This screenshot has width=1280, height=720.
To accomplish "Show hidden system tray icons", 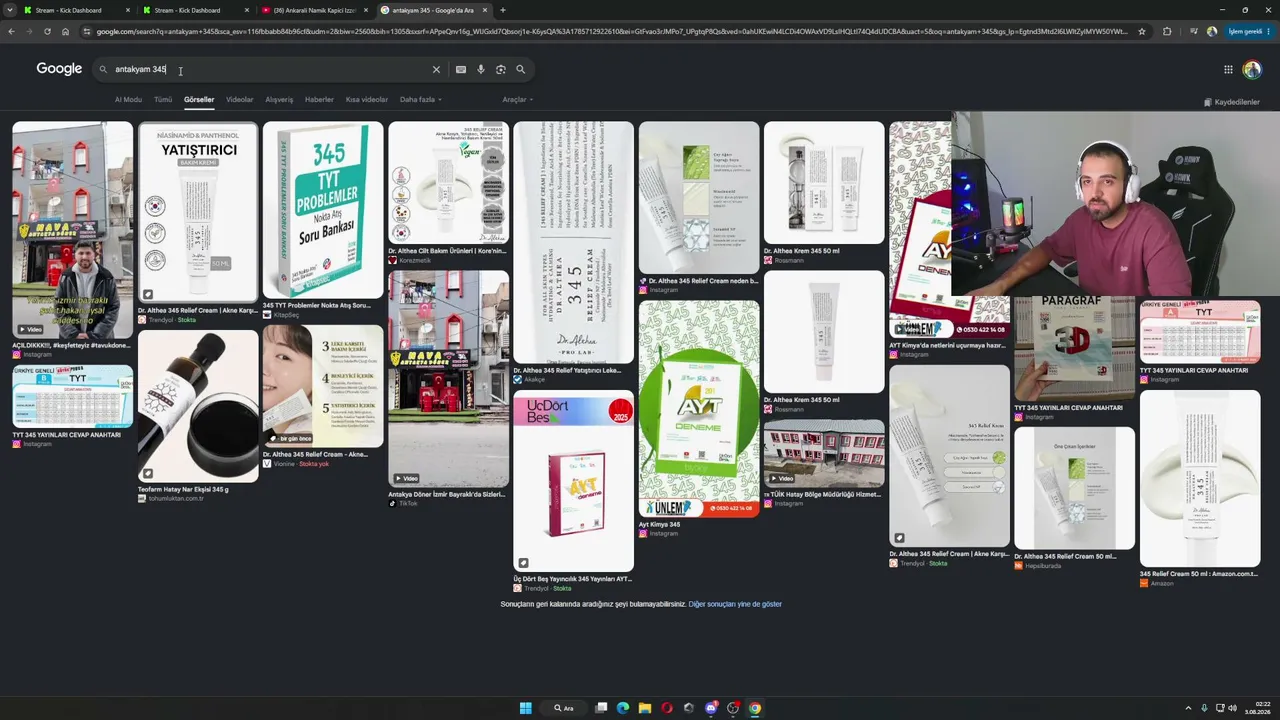I will [x=1188, y=708].
